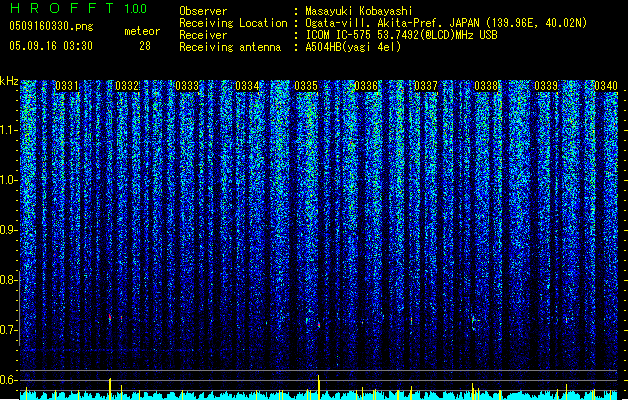This screenshot has height=400, width=629.
Task: Click the 0.9 kHz axis tick
Action: (x=9, y=230)
